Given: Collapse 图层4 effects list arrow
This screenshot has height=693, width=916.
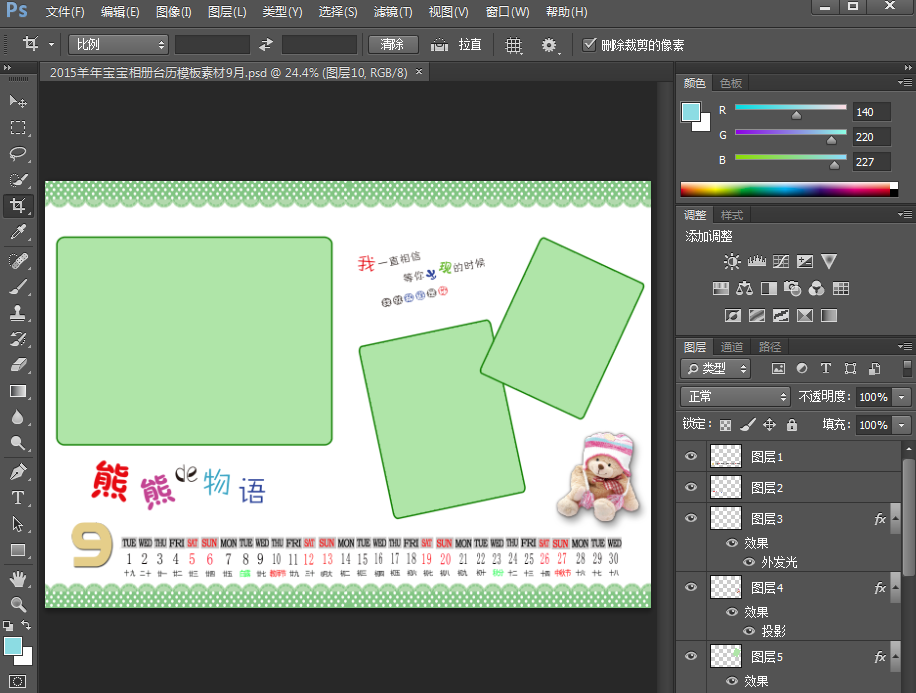Looking at the screenshot, I should 895,588.
